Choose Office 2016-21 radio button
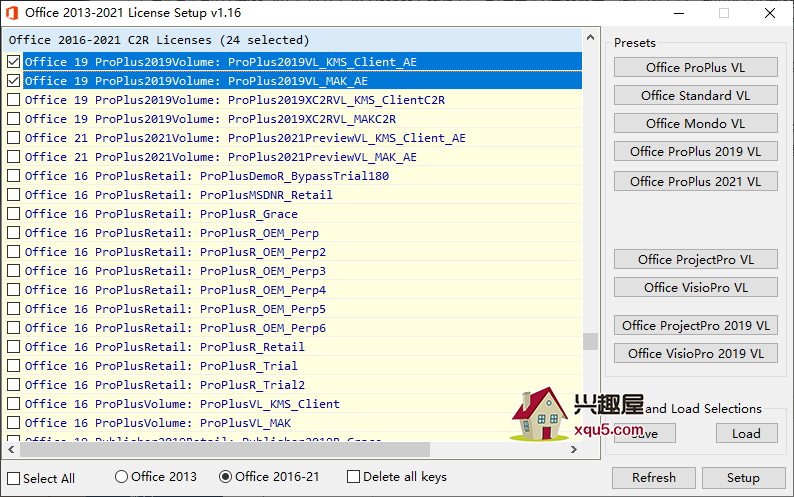 point(225,477)
